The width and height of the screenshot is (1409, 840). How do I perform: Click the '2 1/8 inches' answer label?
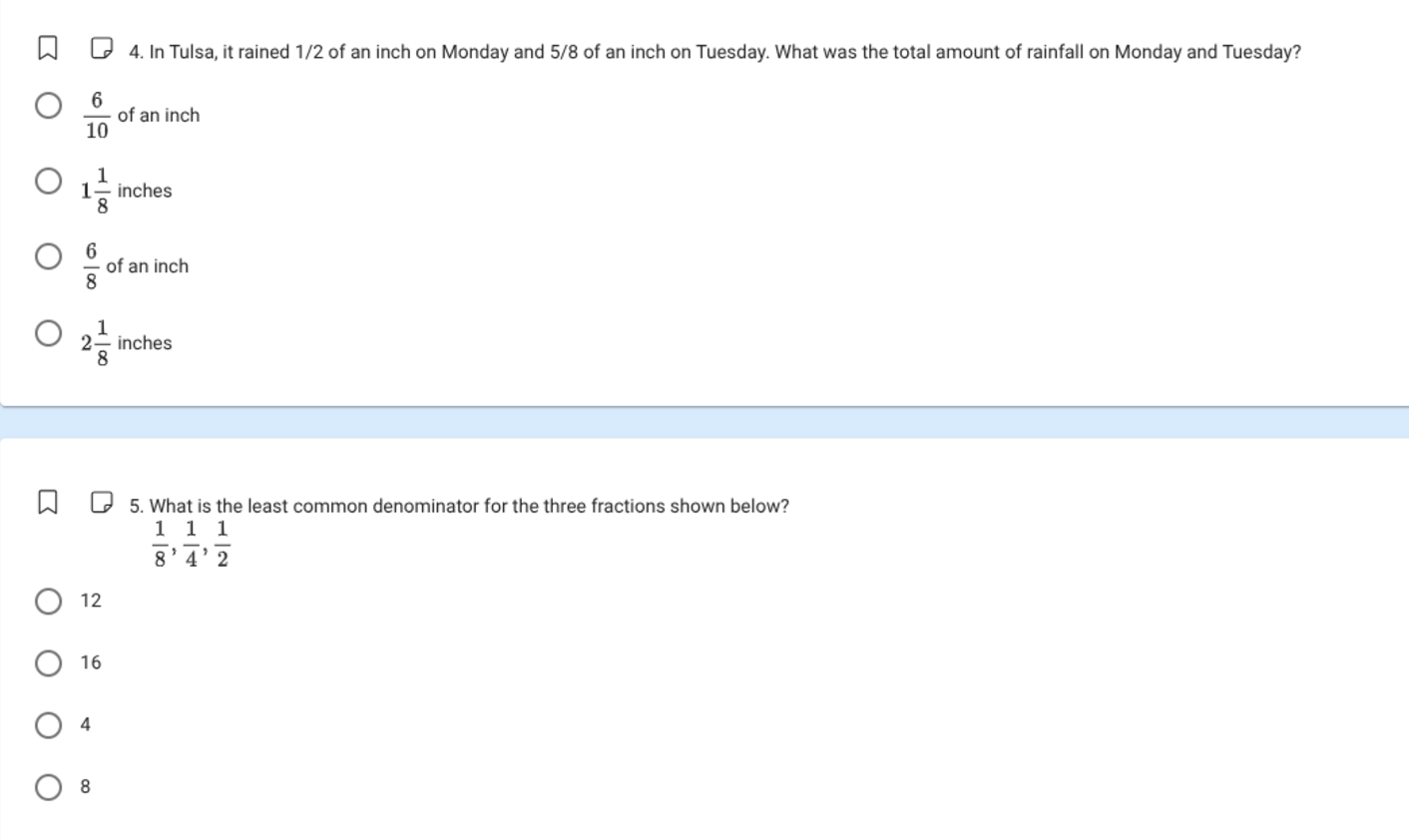point(128,343)
